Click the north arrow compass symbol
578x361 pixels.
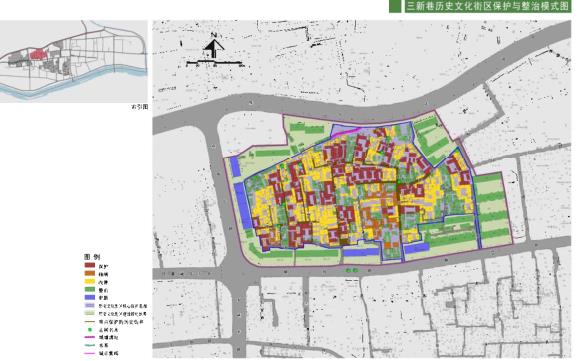click(213, 46)
